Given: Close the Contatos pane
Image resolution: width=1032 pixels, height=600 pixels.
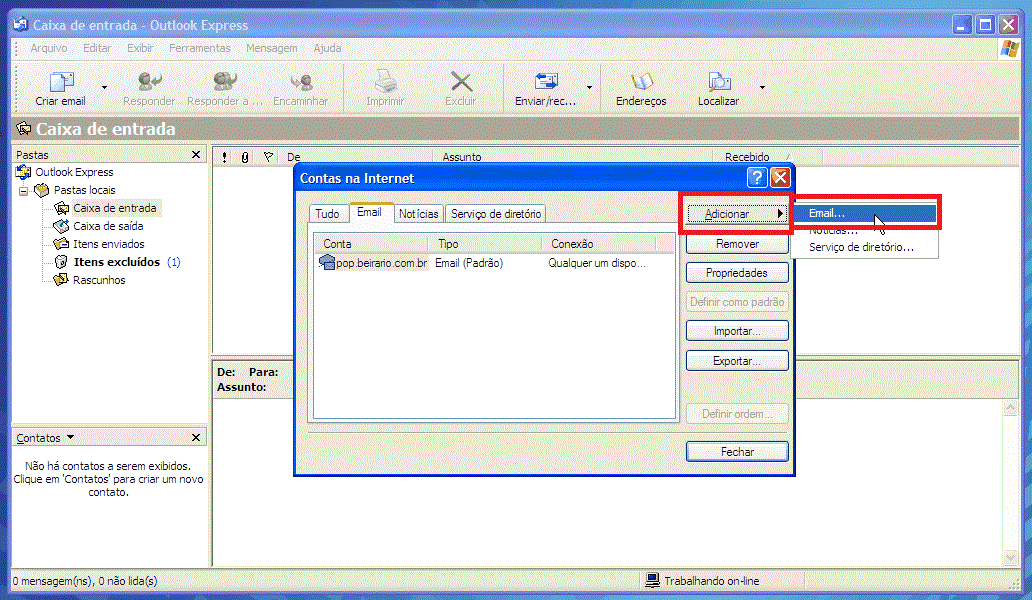Looking at the screenshot, I should point(195,438).
